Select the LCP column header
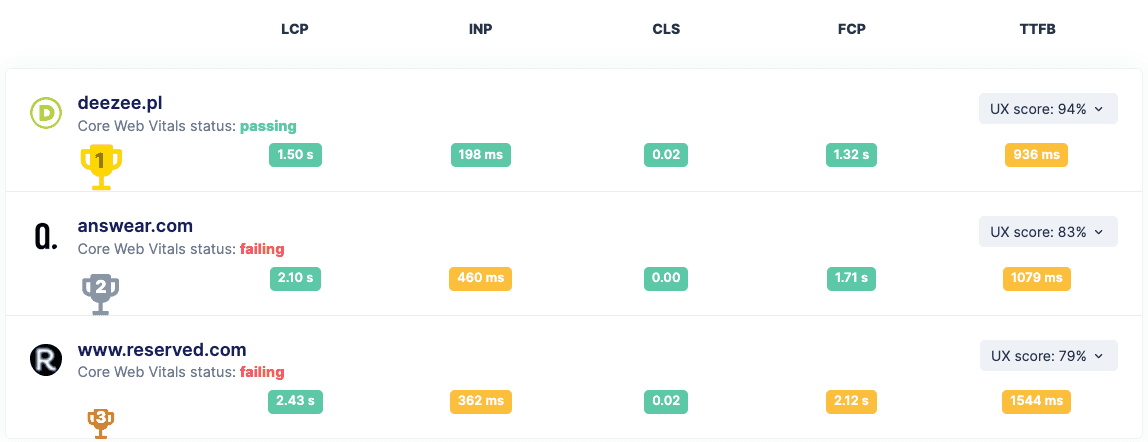This screenshot has height=442, width=1148. (x=295, y=29)
